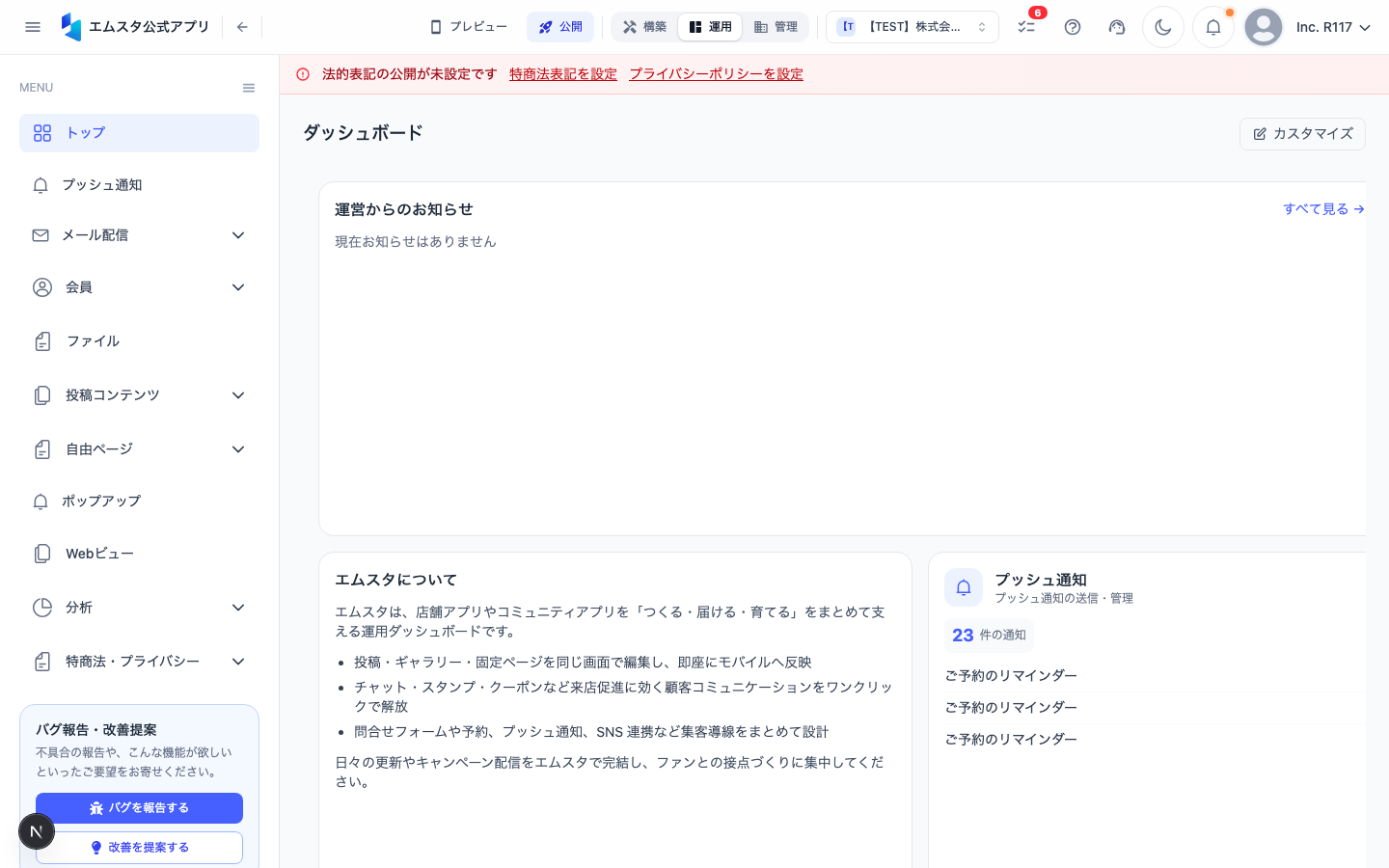Expand the 投稿コンテンツ submenu
1389x868 pixels.
coord(139,395)
